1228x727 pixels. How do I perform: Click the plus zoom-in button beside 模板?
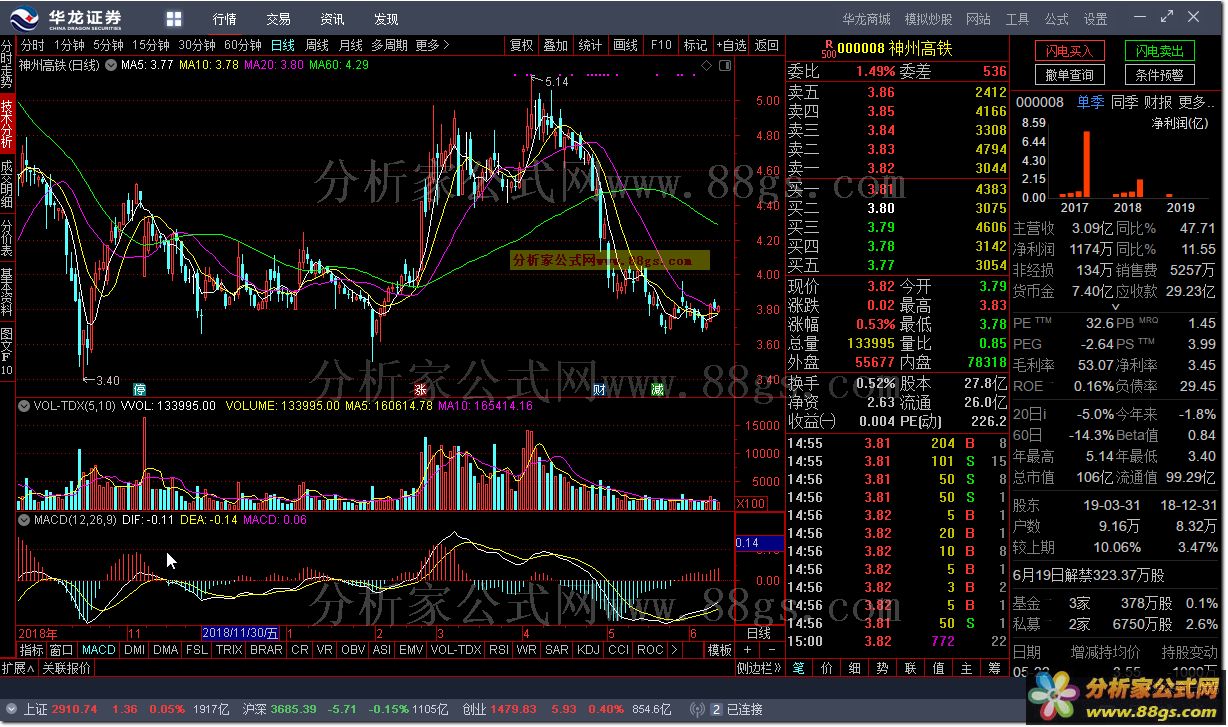(x=746, y=650)
